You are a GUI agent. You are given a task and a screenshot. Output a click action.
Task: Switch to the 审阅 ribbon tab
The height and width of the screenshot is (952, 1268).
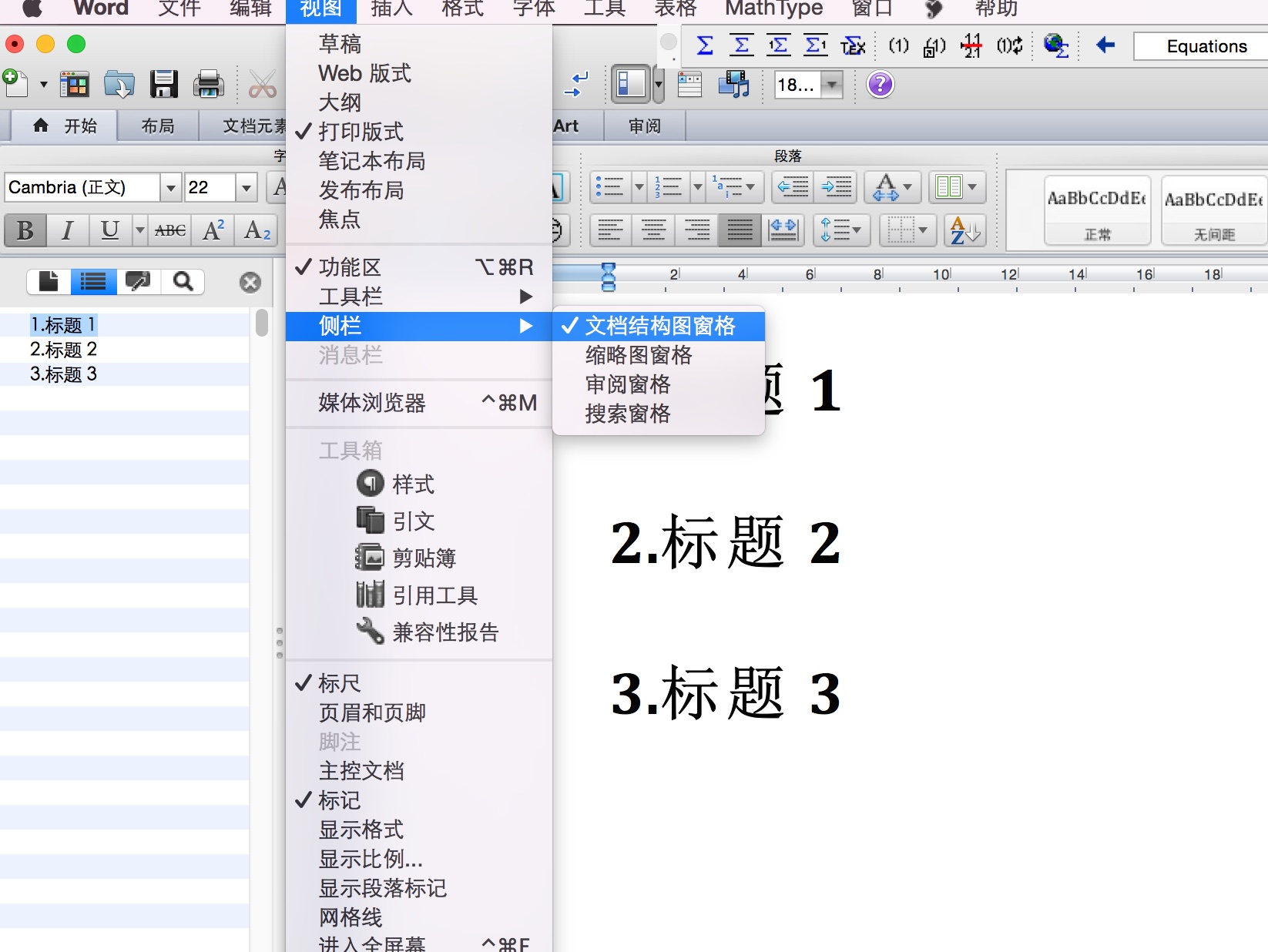644,126
